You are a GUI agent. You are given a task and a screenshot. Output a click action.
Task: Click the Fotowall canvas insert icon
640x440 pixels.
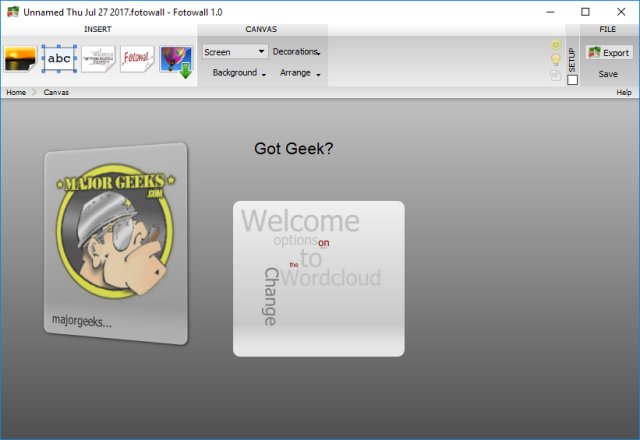click(137, 59)
